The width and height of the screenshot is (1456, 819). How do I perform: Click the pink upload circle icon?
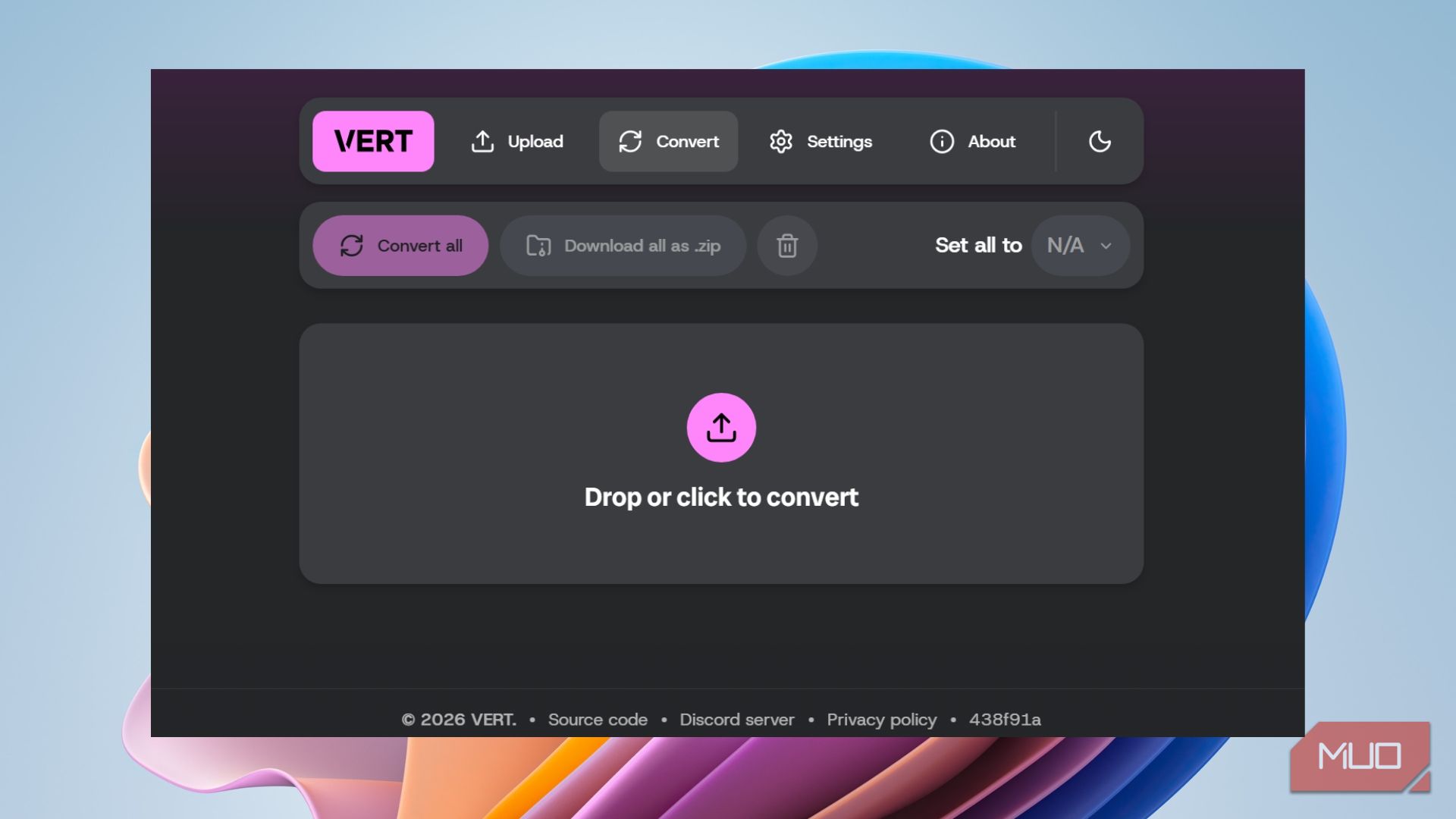(x=721, y=428)
